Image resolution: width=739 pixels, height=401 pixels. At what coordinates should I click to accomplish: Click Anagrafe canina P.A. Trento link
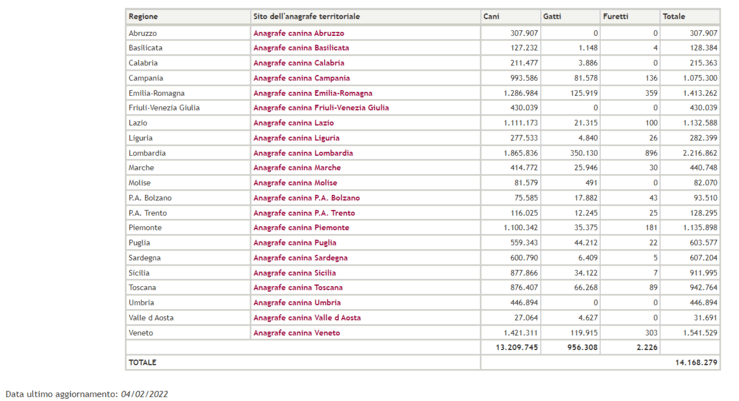tap(304, 213)
